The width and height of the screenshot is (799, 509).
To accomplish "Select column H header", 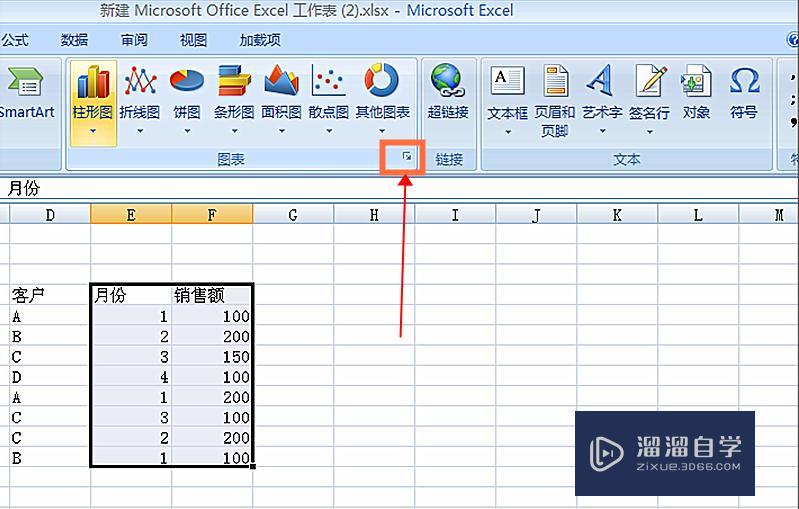I will coord(374,215).
